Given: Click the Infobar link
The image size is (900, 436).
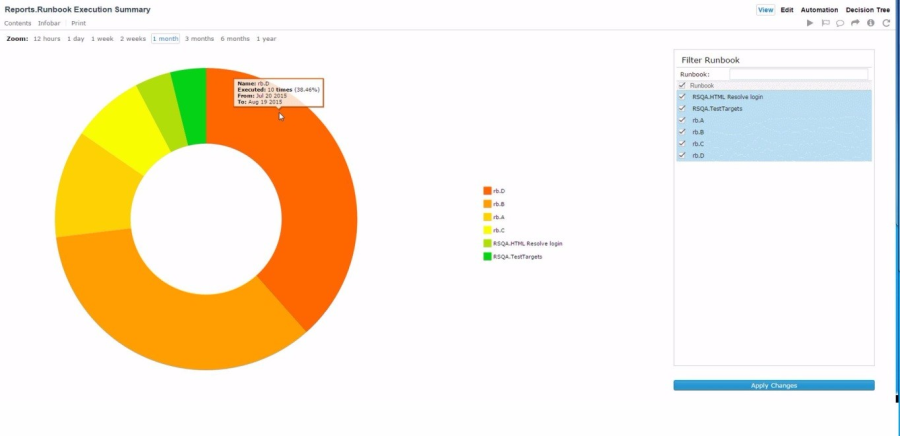Looking at the screenshot, I should (49, 23).
